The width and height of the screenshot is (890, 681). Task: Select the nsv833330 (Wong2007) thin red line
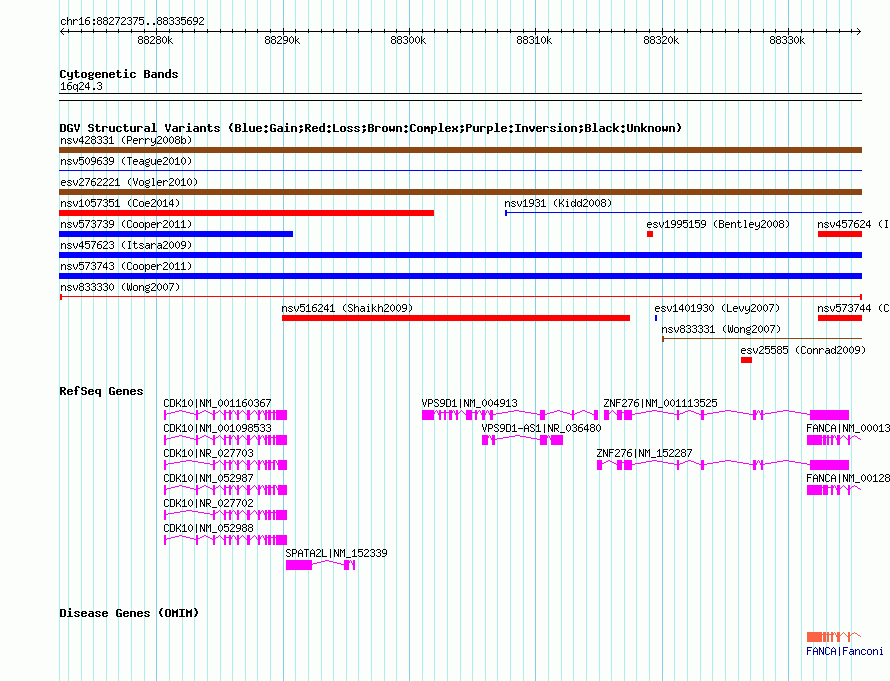tap(460, 297)
